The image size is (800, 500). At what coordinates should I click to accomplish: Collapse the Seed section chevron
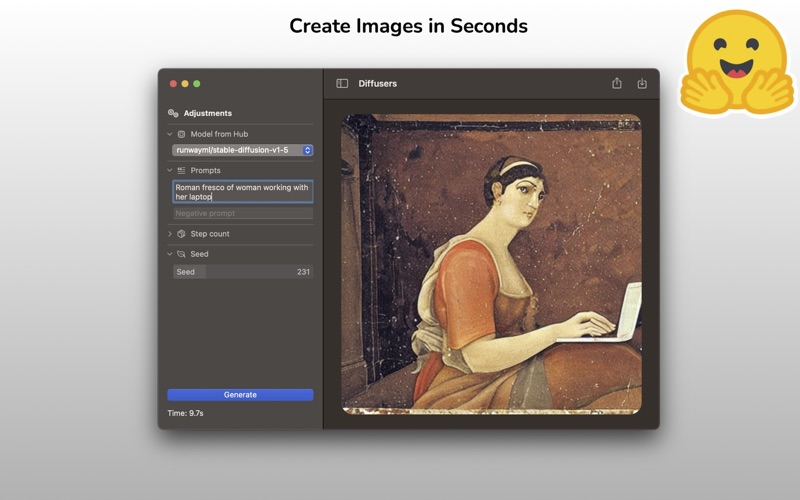pos(169,254)
